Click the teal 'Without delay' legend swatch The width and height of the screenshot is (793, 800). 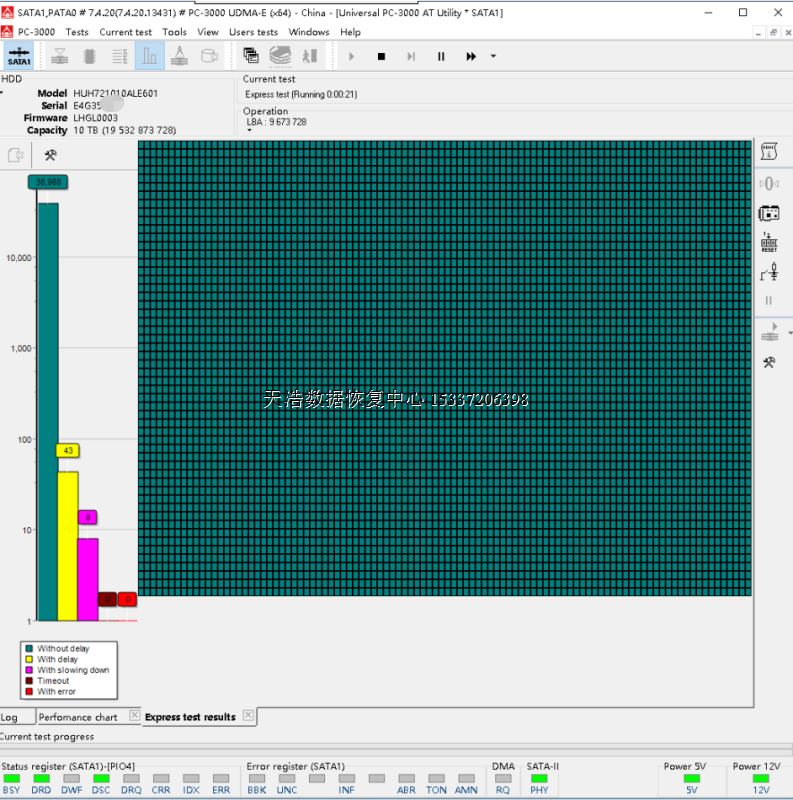29,649
